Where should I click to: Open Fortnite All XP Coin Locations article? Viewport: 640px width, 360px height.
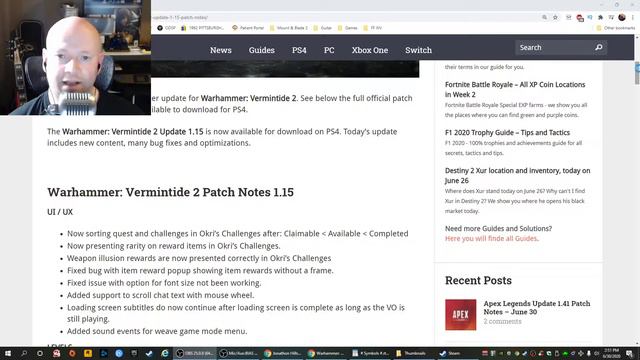pos(515,89)
